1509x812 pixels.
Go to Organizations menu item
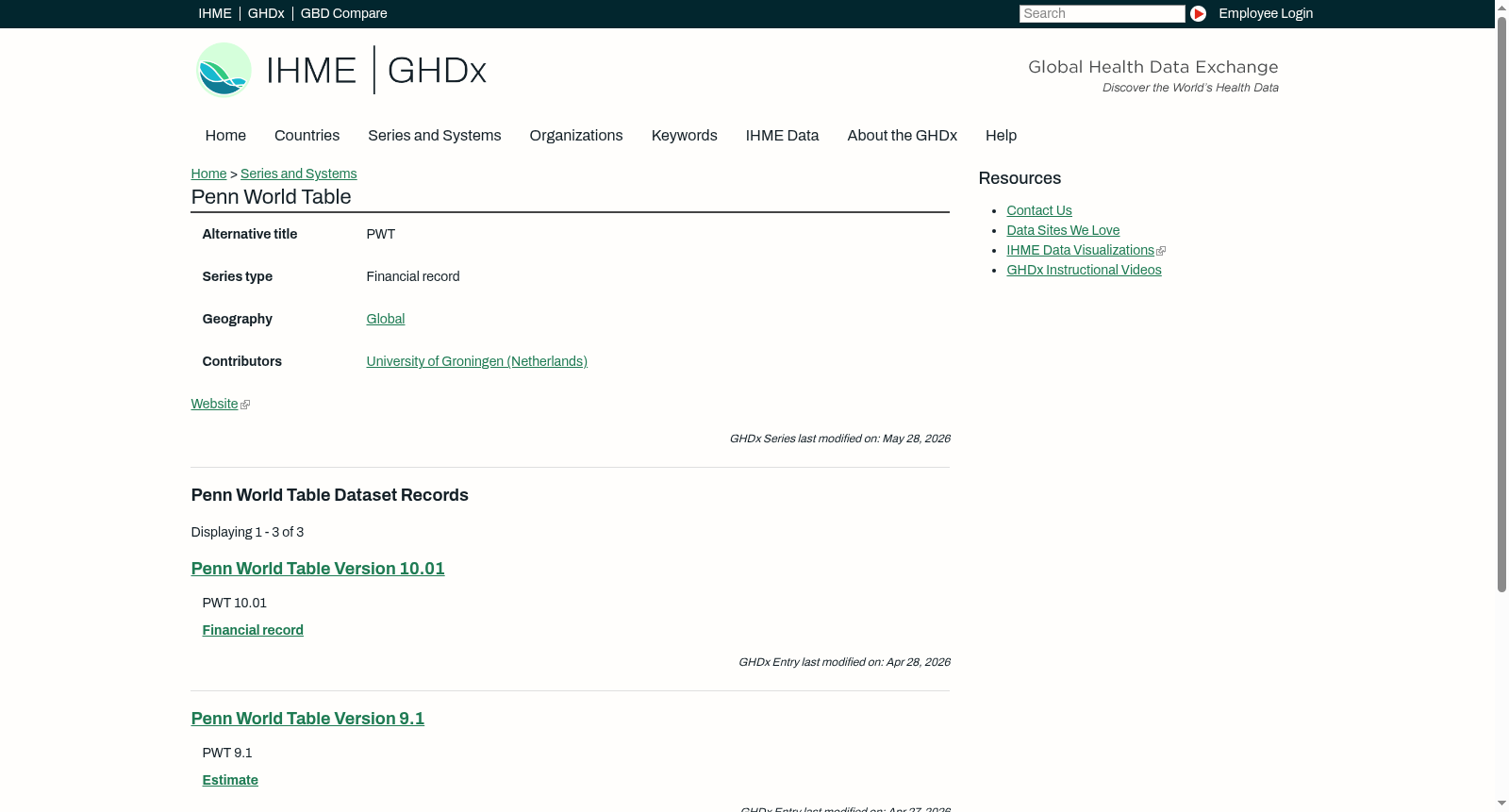576,136
